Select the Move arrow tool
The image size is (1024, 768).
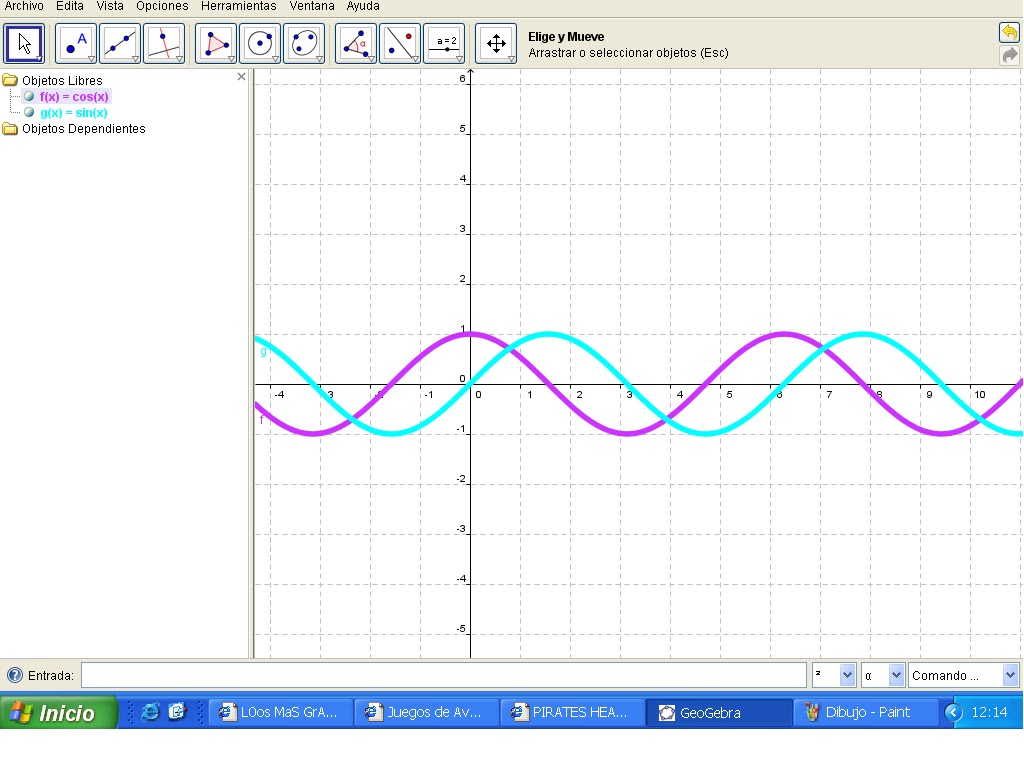point(24,44)
